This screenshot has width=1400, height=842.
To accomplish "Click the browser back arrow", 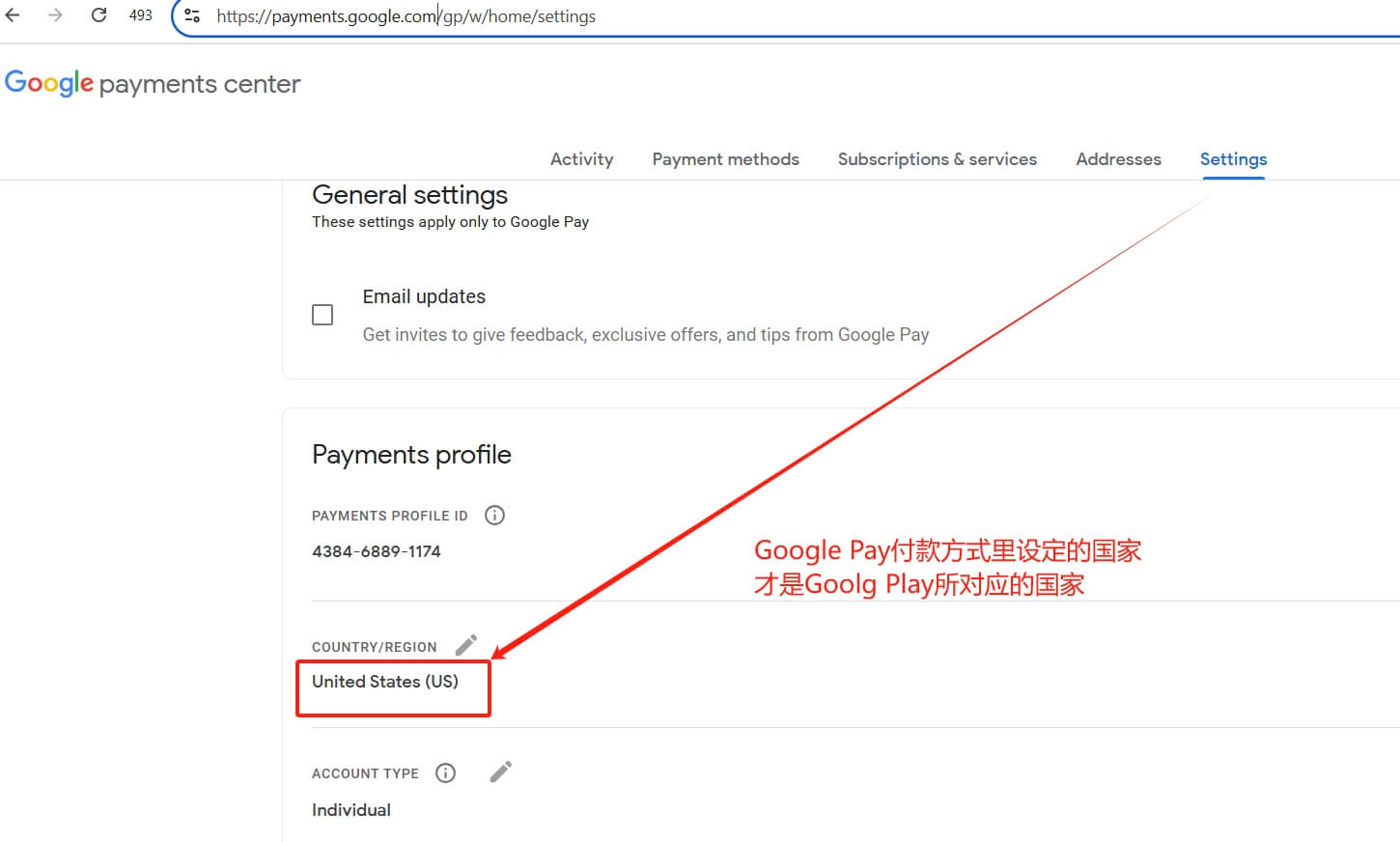I will [13, 15].
